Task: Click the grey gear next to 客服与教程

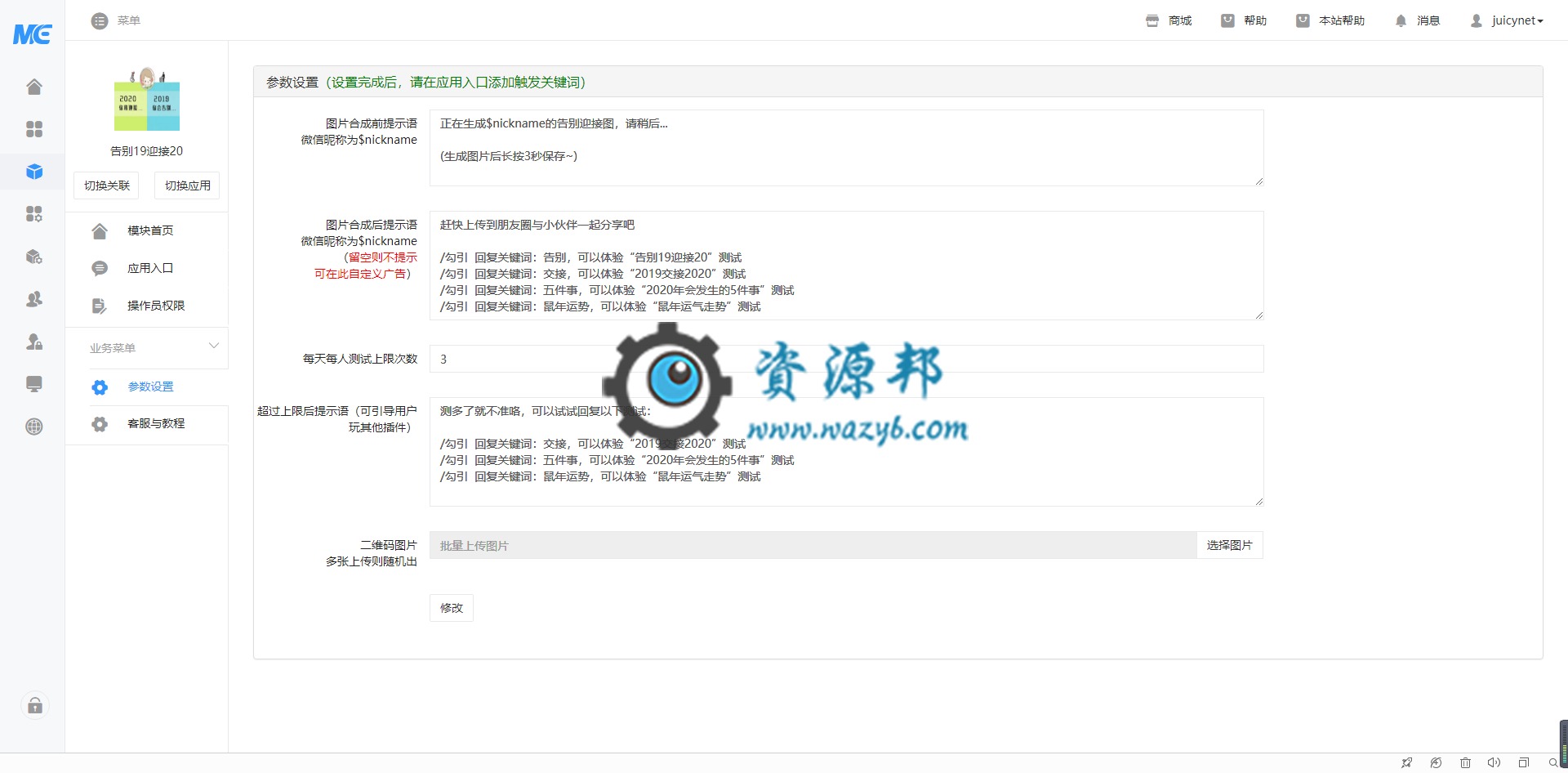Action: tap(100, 424)
